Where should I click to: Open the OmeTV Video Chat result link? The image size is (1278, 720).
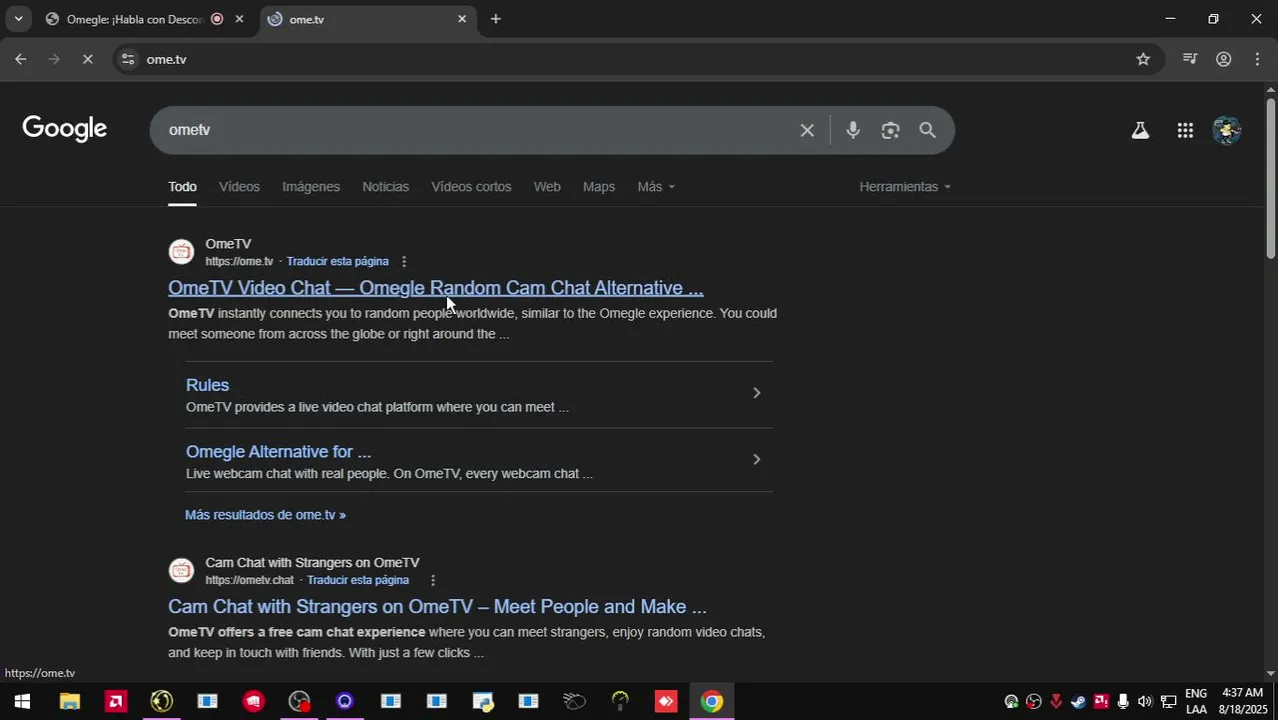pyautogui.click(x=436, y=288)
